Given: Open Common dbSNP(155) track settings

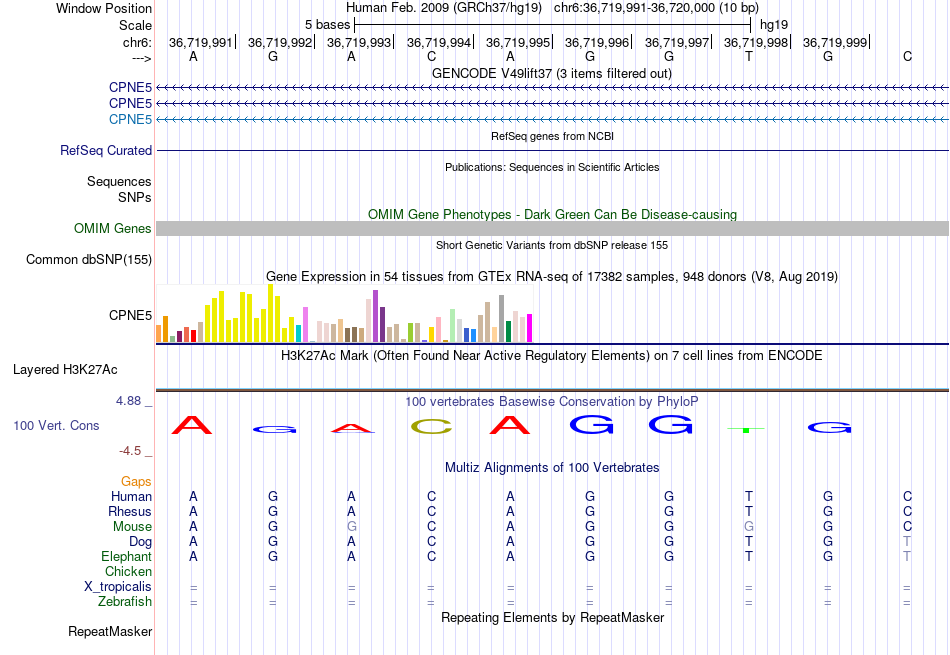Looking at the screenshot, I should pyautogui.click(x=89, y=259).
